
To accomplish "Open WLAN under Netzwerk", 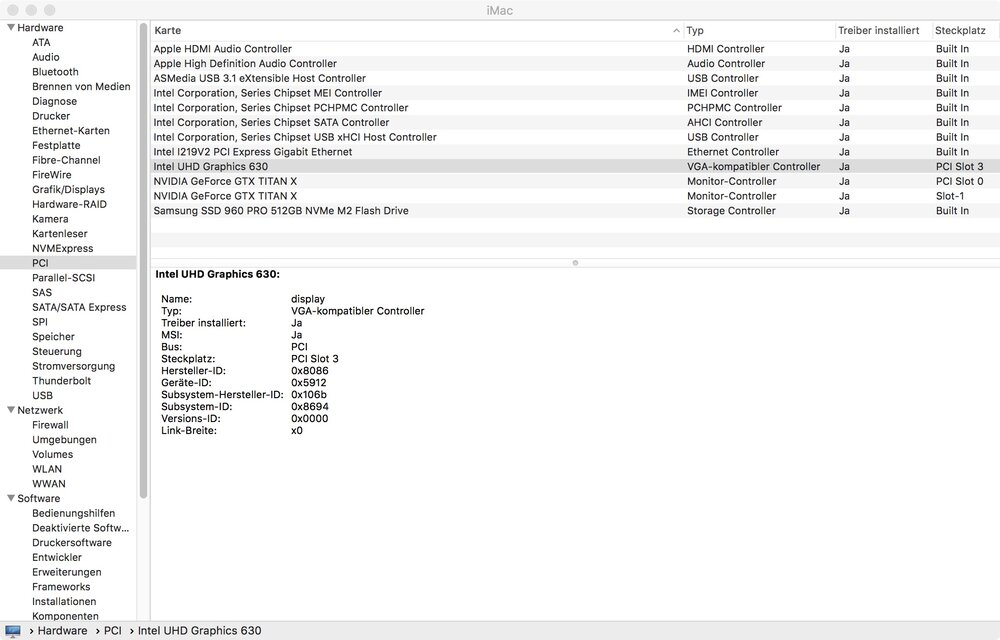I will click(x=47, y=469).
